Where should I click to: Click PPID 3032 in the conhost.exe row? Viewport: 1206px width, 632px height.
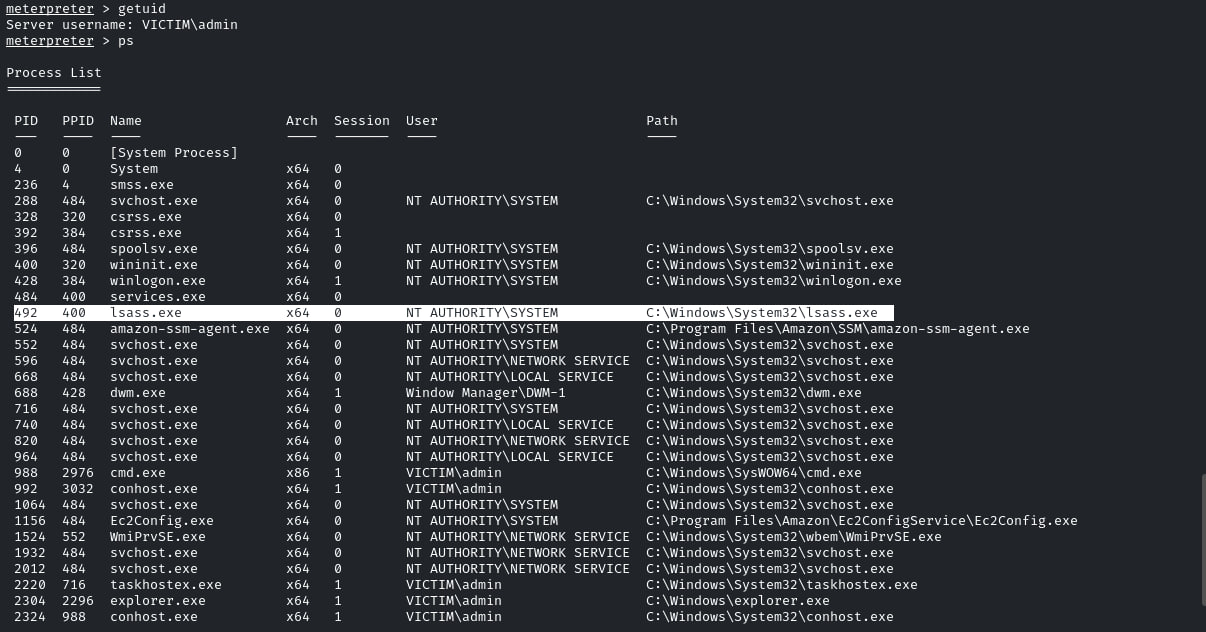pyautogui.click(x=78, y=489)
